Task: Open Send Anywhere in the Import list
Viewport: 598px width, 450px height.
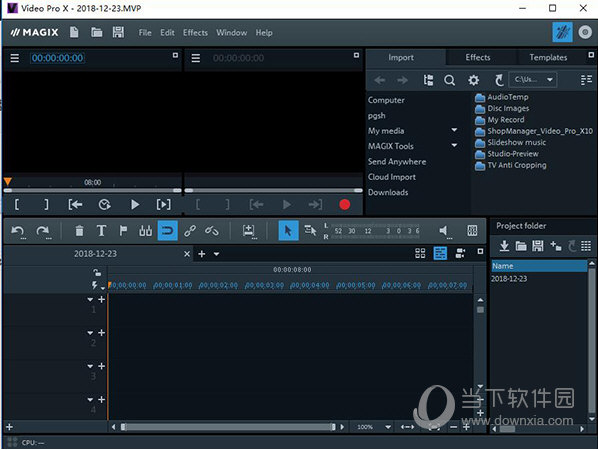Action: (397, 161)
